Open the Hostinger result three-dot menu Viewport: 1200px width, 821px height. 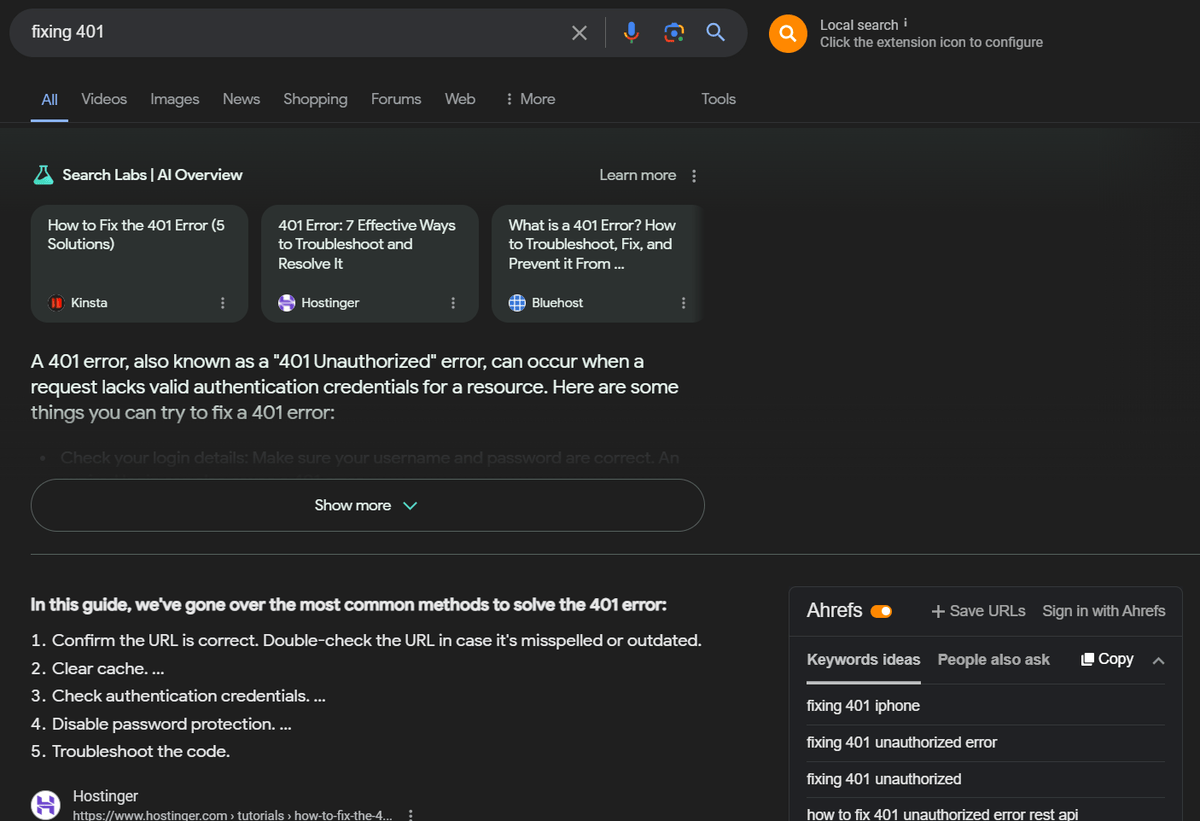[x=411, y=815]
